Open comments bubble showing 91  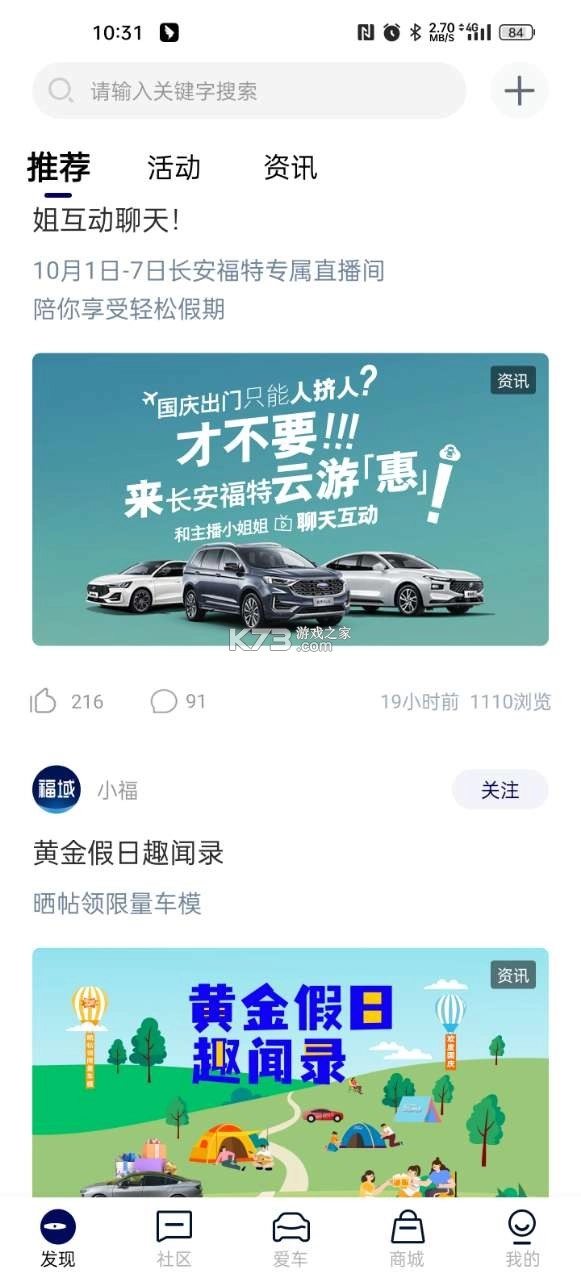164,702
